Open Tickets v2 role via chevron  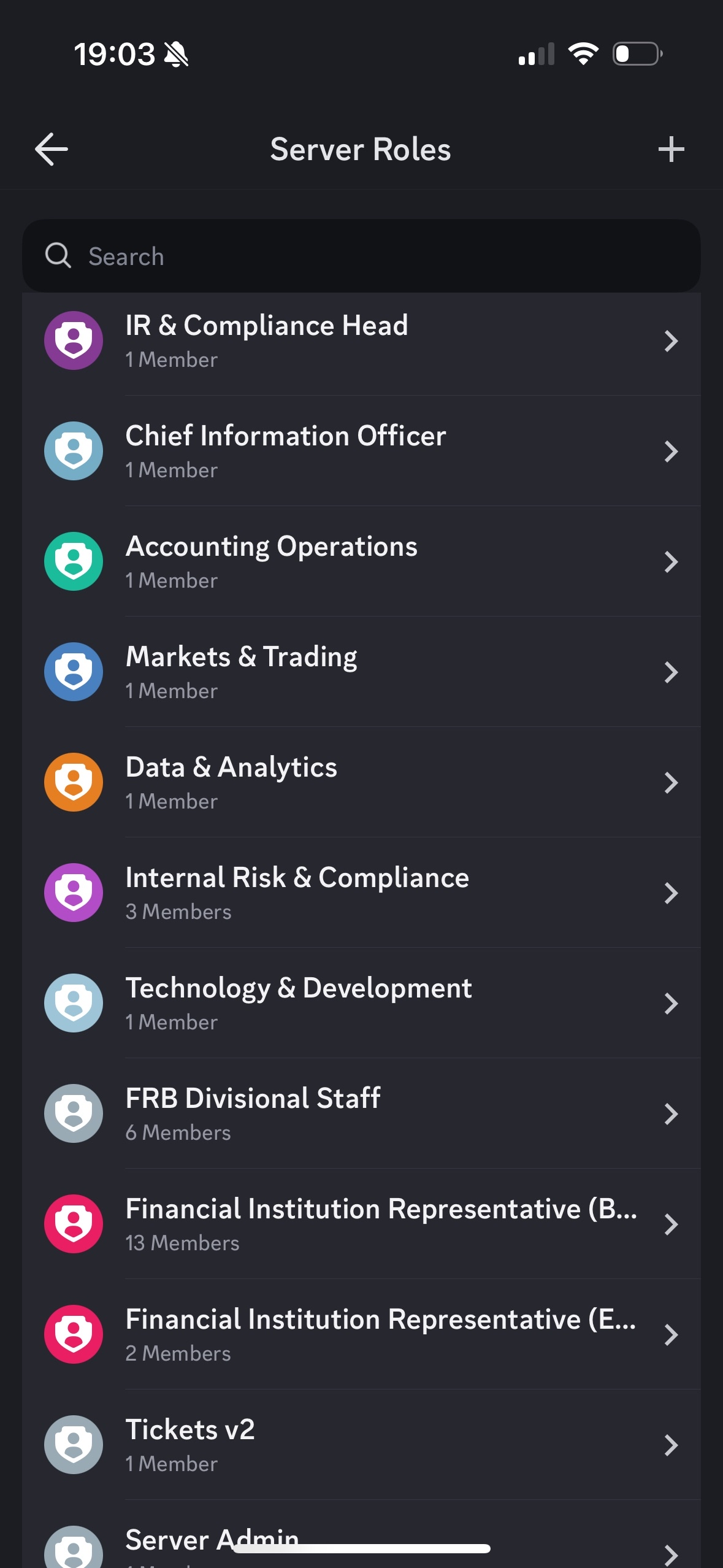[x=671, y=1445]
